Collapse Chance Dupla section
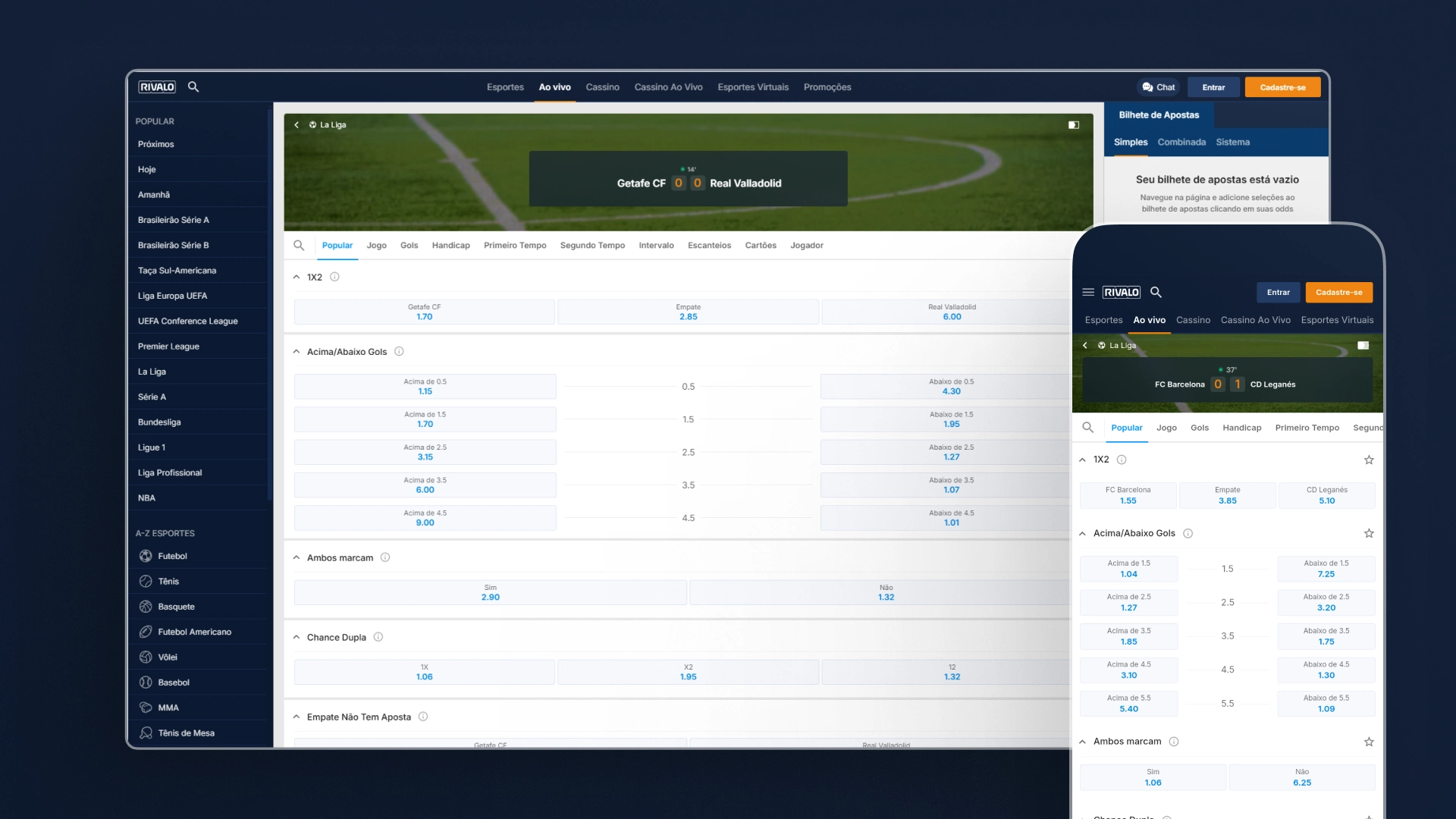Screen dimensions: 1456x819 [297, 638]
